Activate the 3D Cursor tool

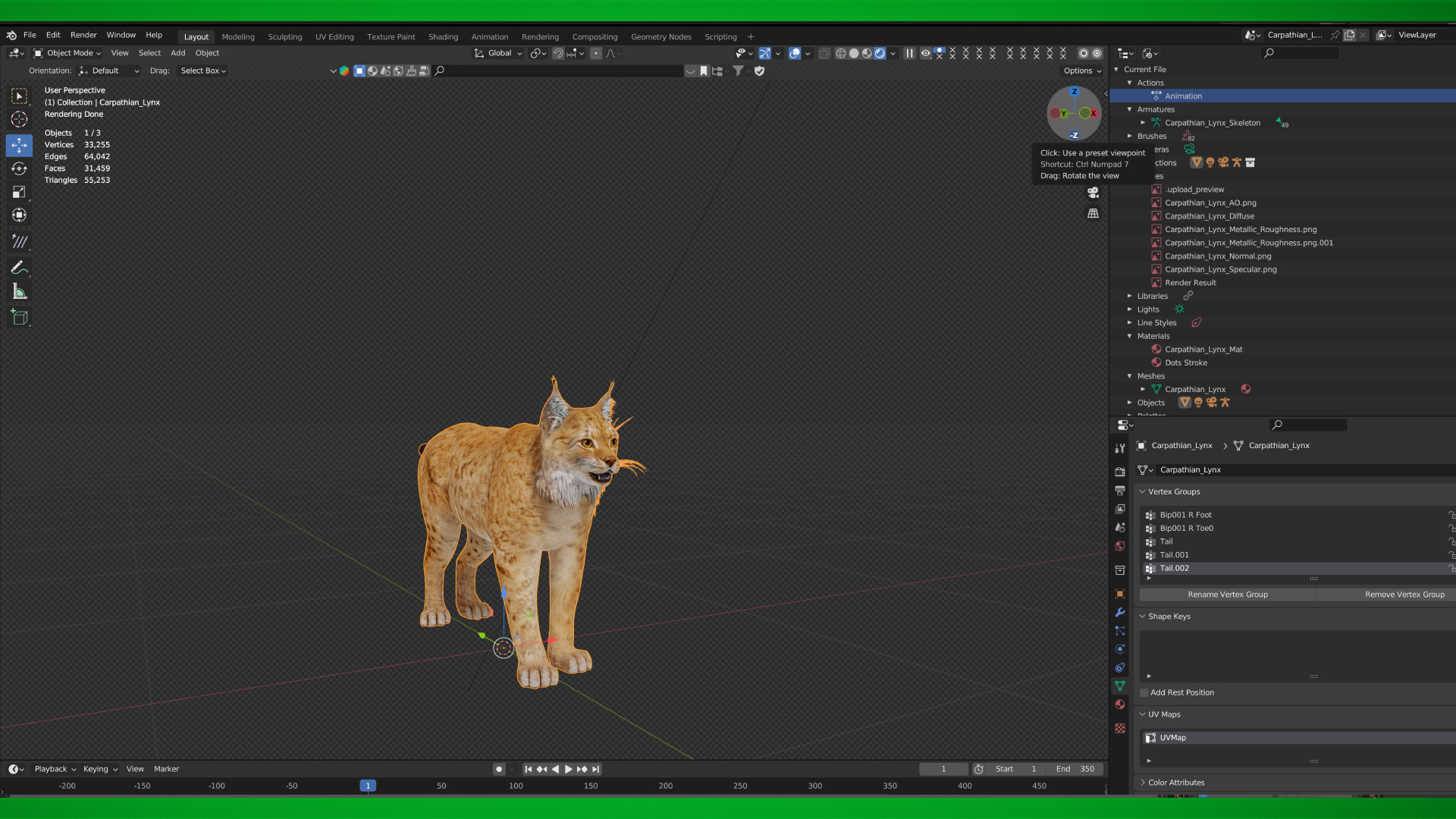click(x=19, y=119)
